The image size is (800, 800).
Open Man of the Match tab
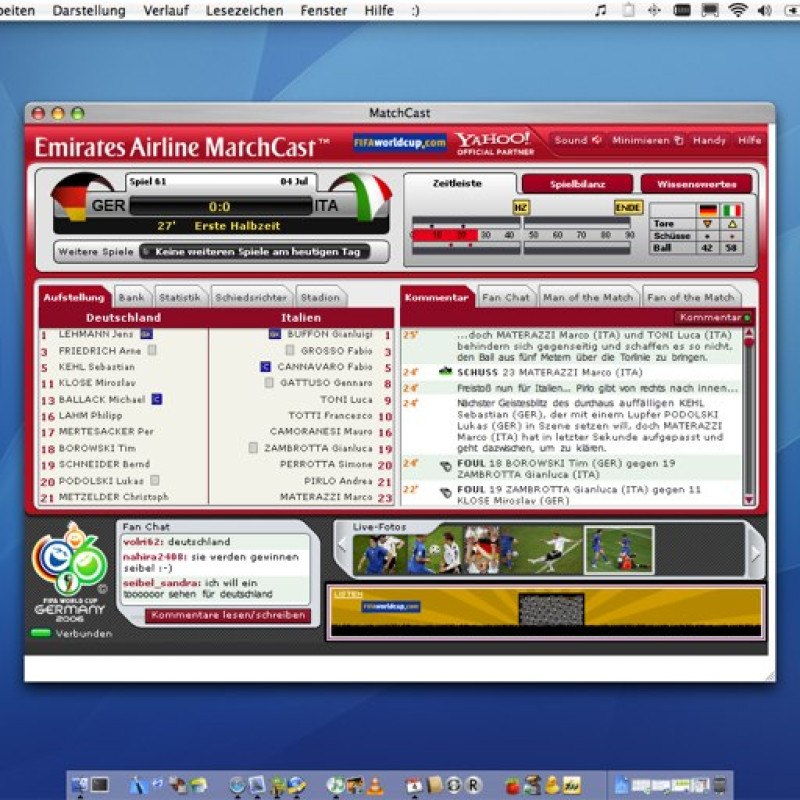tap(588, 297)
